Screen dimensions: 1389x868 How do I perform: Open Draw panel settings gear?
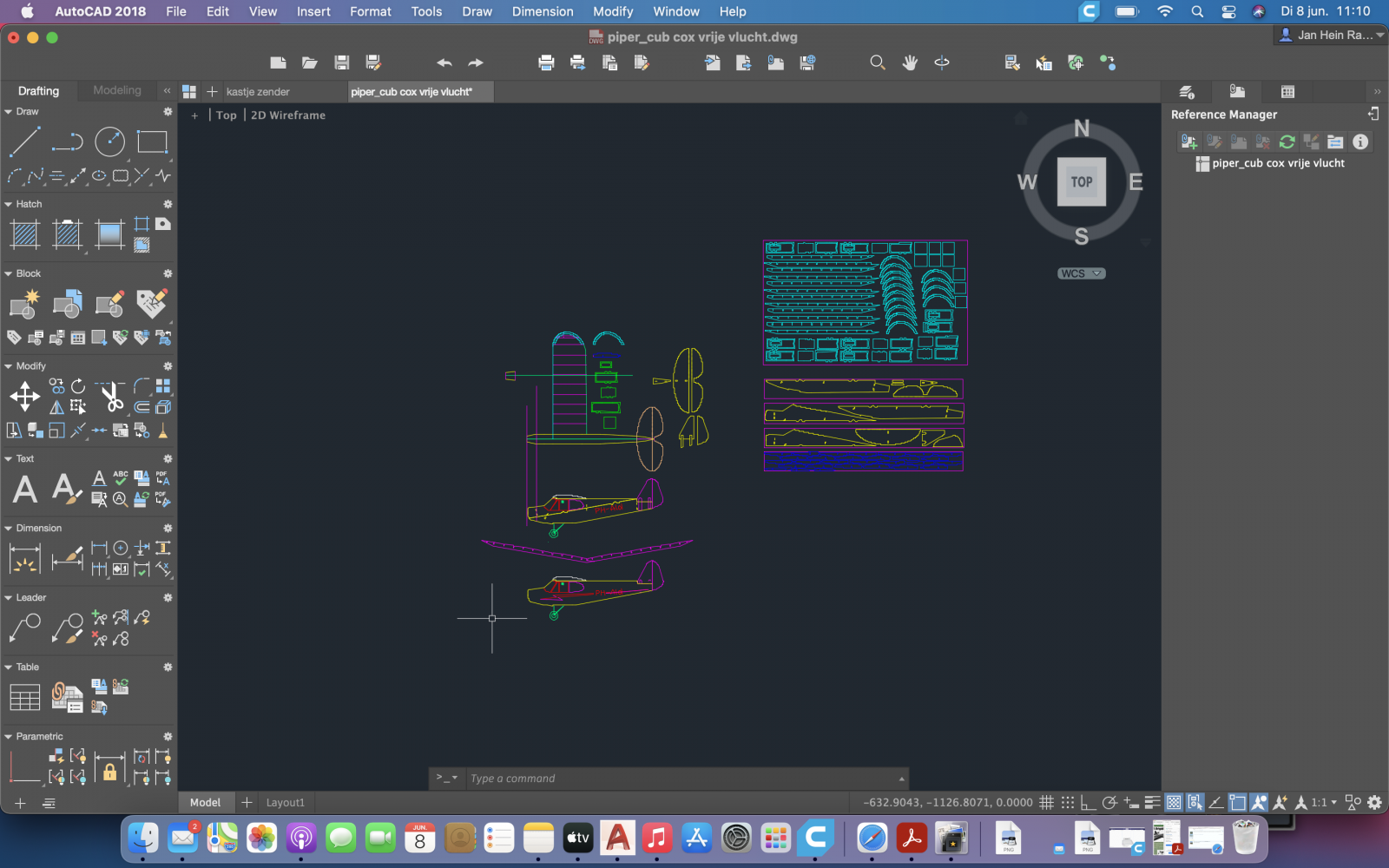click(168, 112)
